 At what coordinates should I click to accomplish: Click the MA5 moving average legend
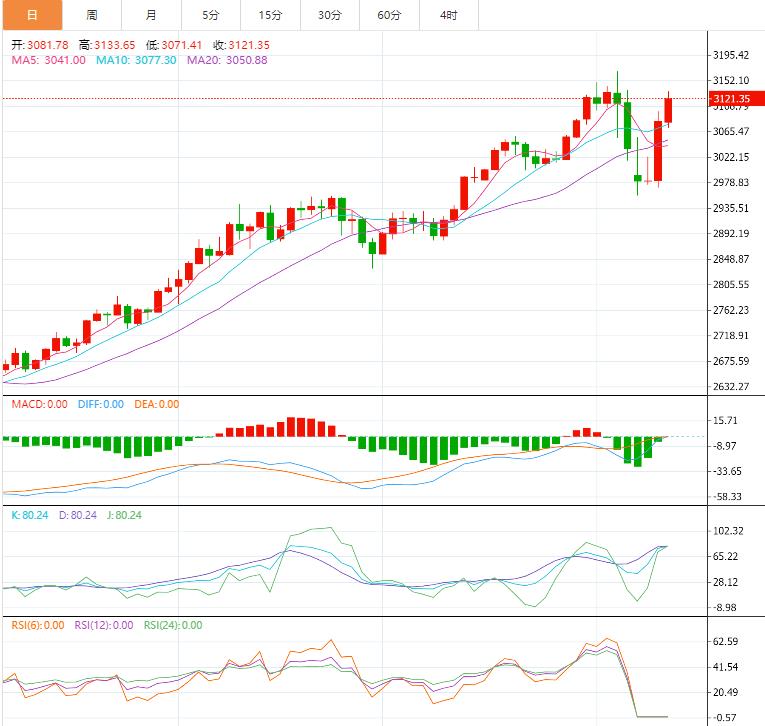pos(48,60)
